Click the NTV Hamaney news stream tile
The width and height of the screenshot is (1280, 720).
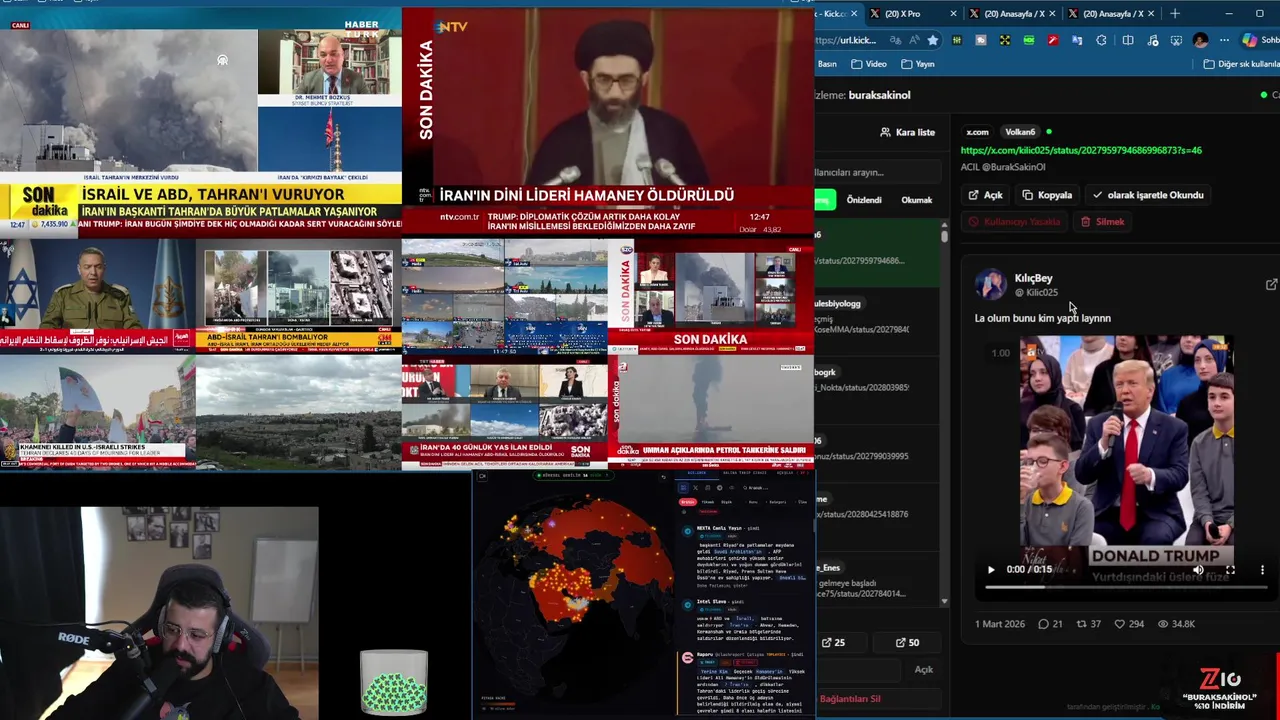pos(608,120)
